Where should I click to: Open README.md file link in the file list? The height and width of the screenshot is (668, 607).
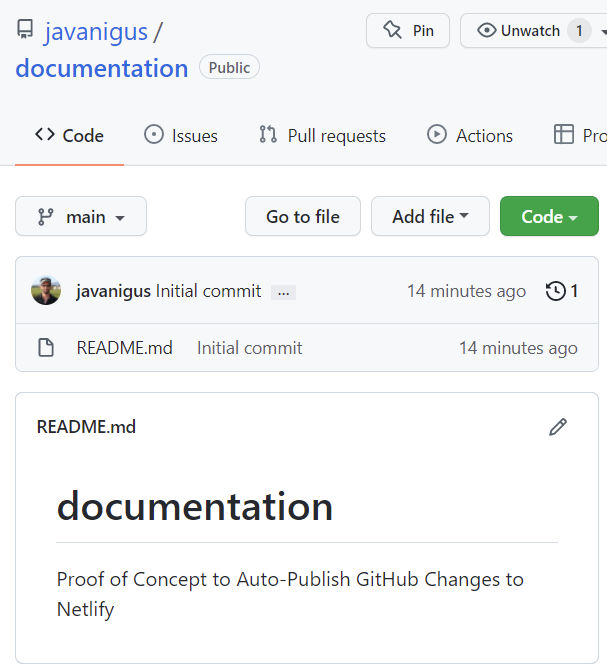(124, 348)
